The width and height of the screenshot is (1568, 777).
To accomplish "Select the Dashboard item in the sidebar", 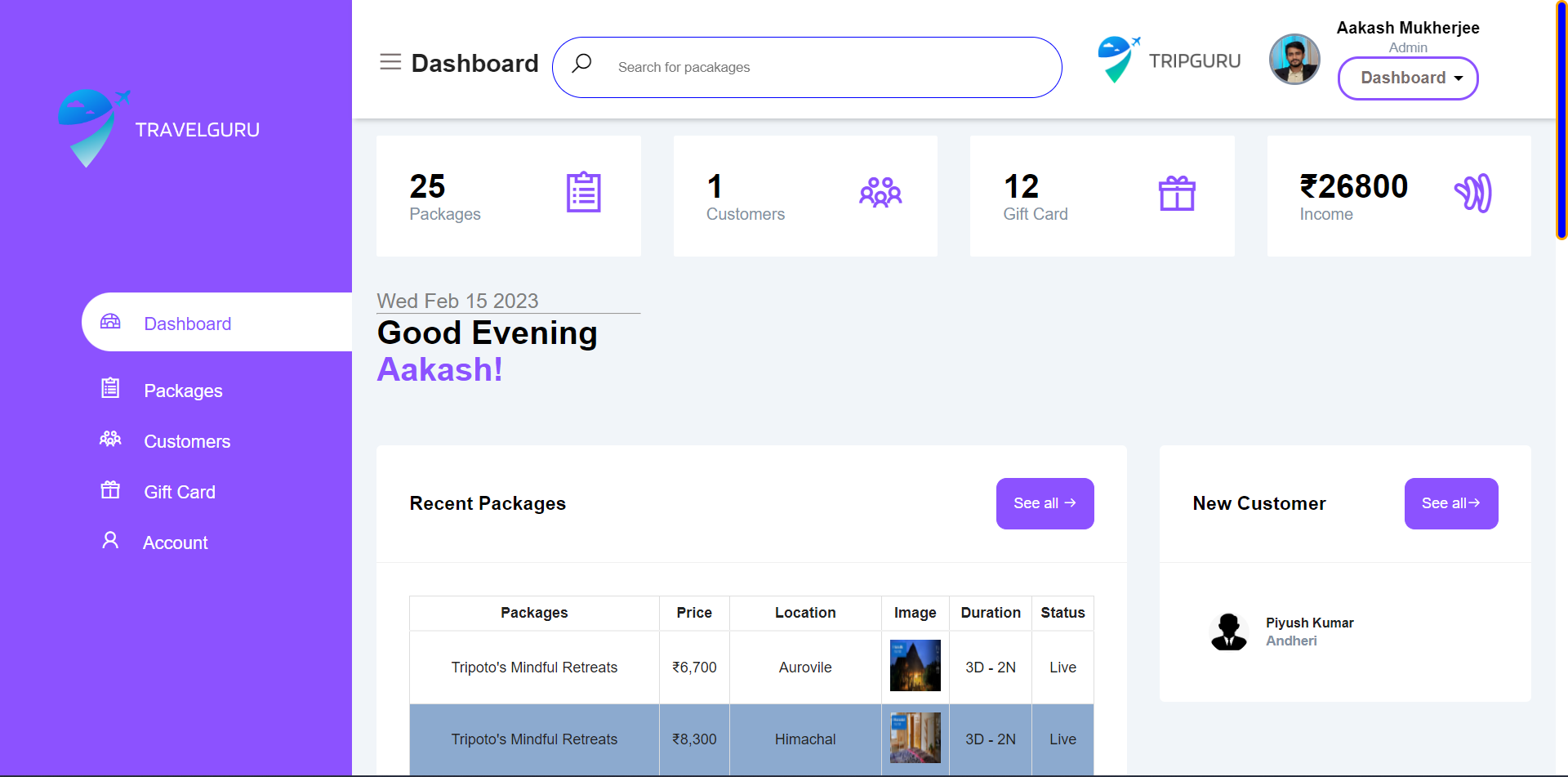I will [x=187, y=324].
